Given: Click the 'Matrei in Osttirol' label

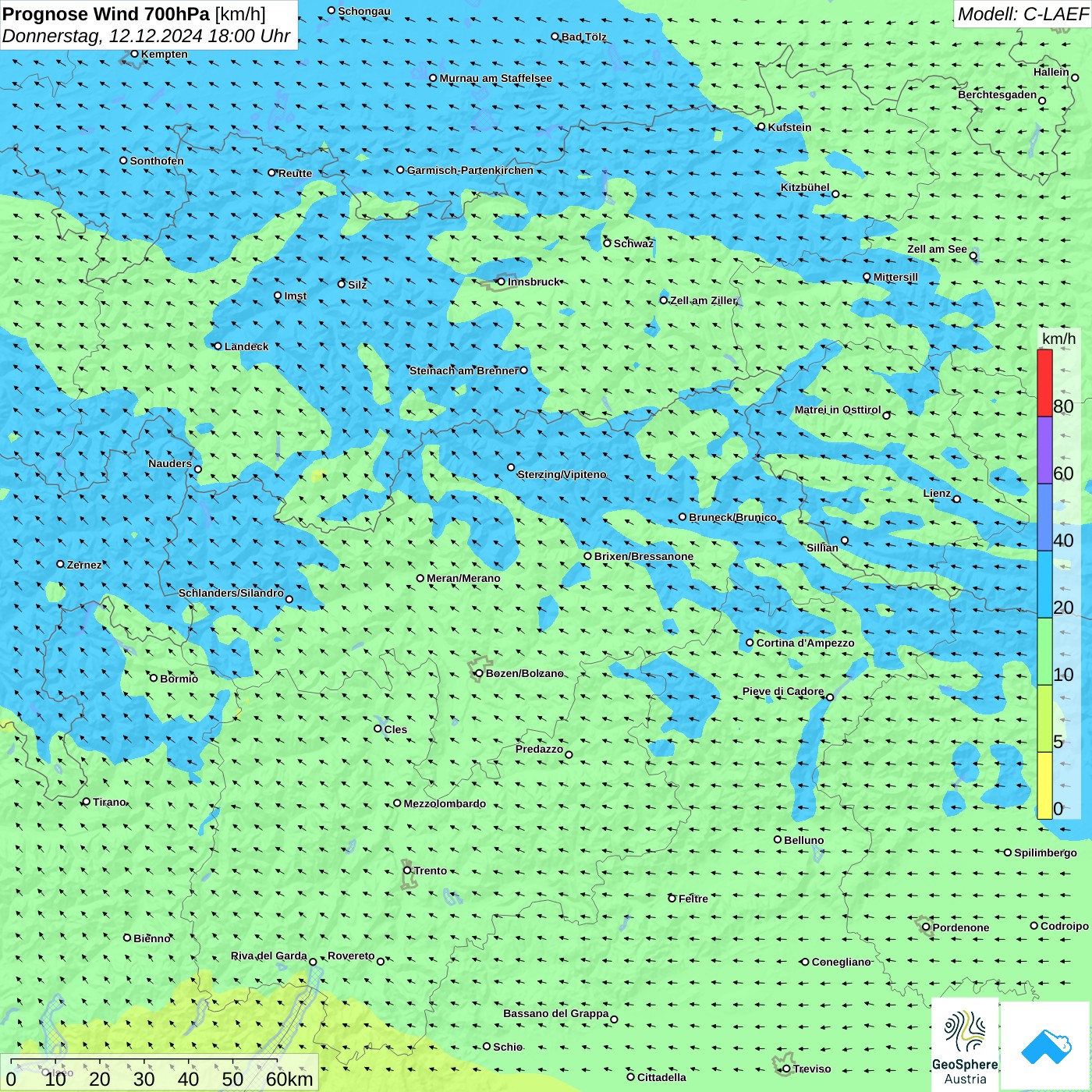Looking at the screenshot, I should (x=838, y=409).
